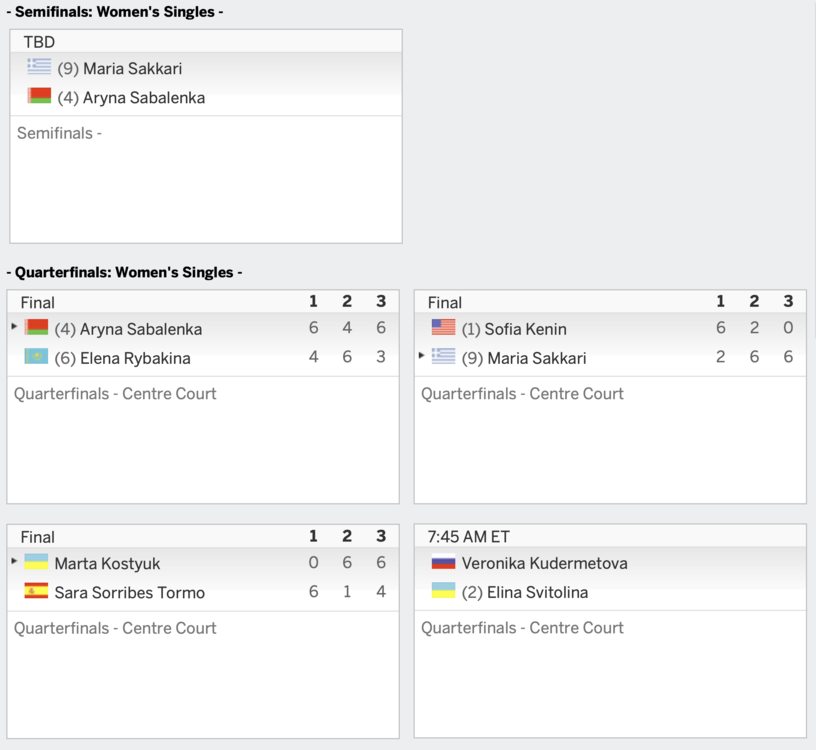
Task: Click the Quarterfinals: Women's Singles heading
Action: 124,272
